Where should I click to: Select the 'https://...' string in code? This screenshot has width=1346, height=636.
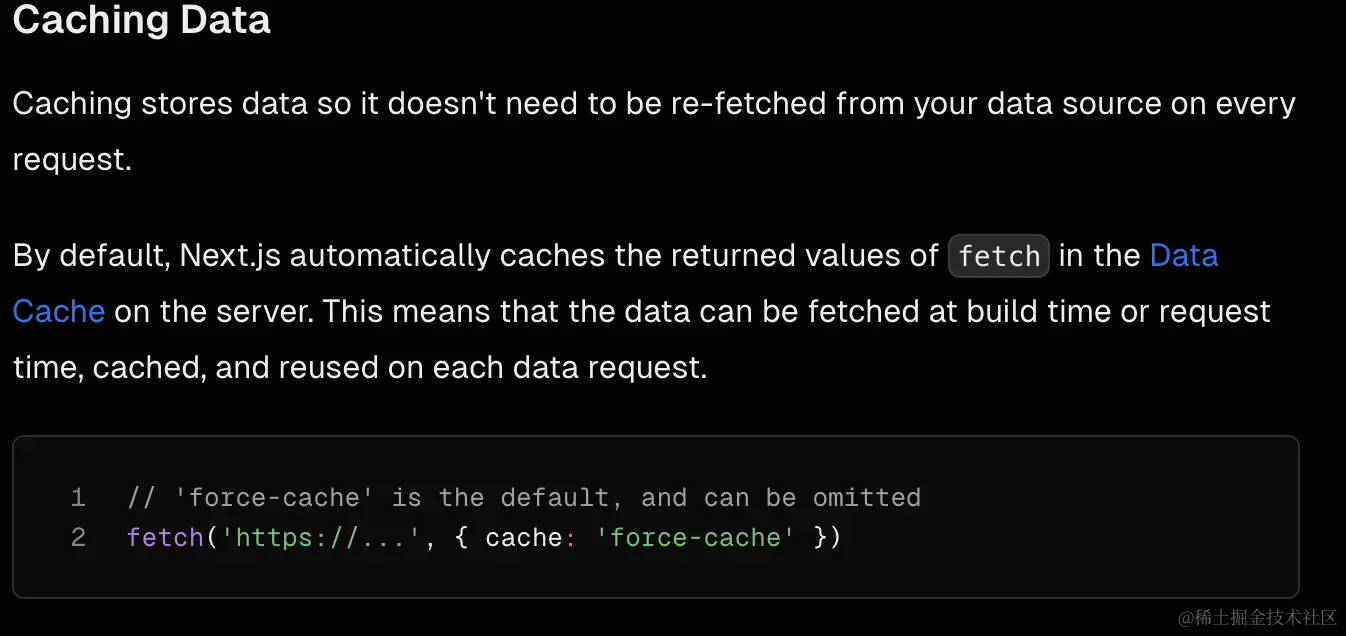[321, 538]
